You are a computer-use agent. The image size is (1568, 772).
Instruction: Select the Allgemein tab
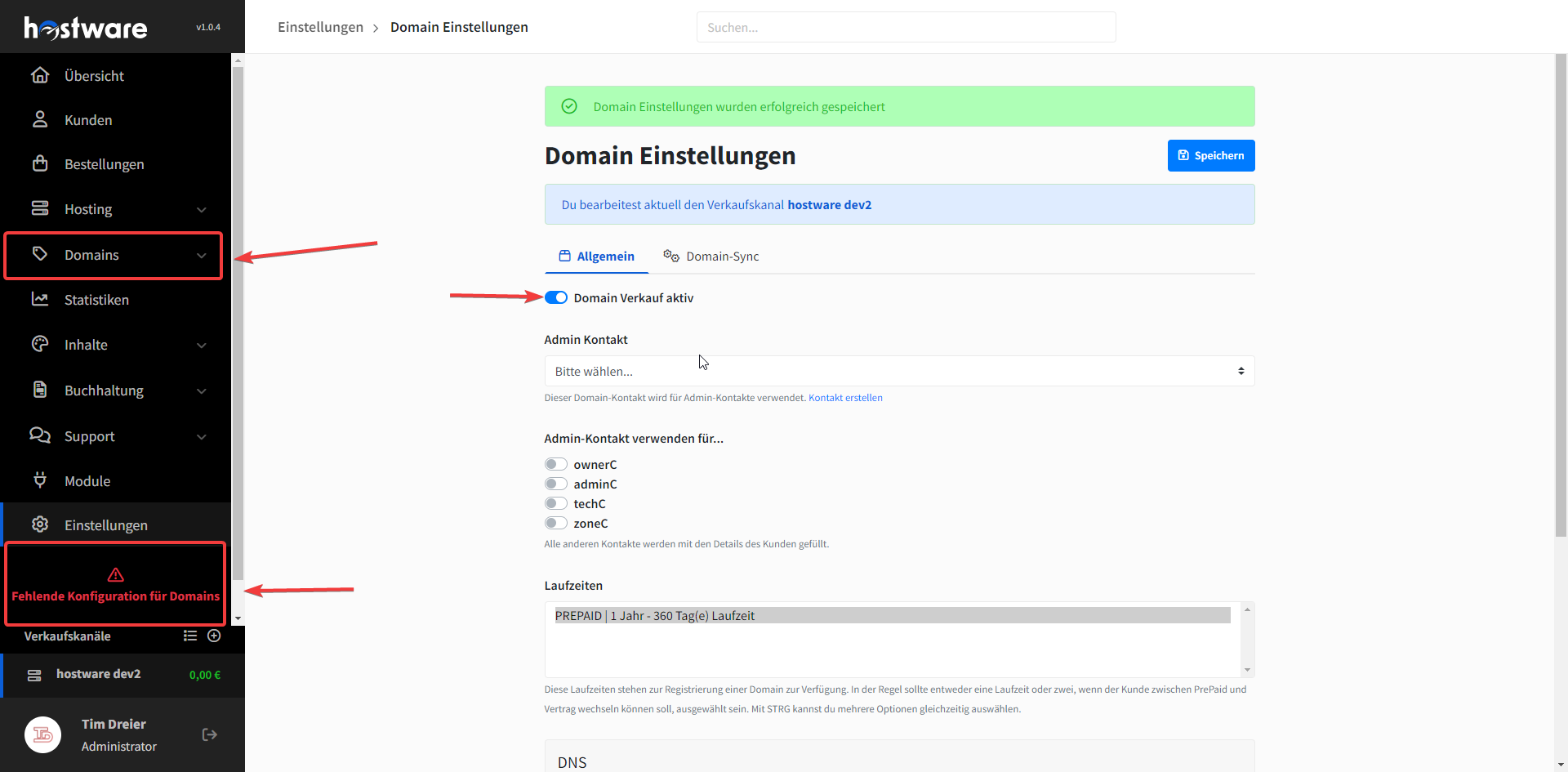596,257
